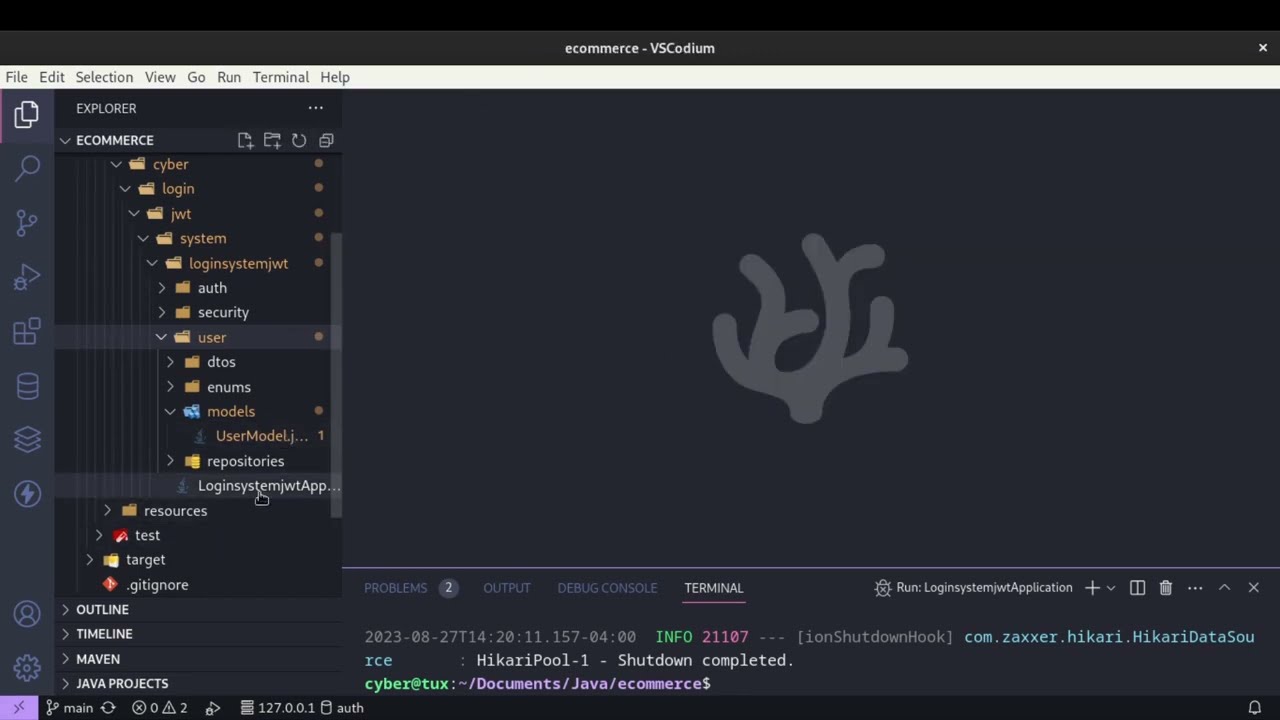Open the Manage gear icon
The image size is (1280, 720).
point(27,667)
